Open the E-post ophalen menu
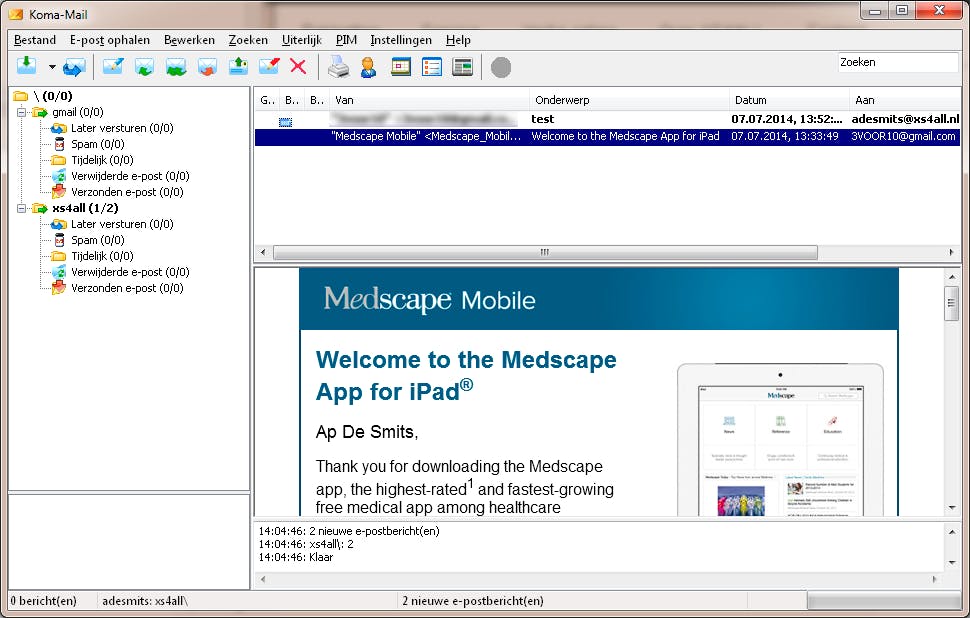970x618 pixels. (x=109, y=40)
